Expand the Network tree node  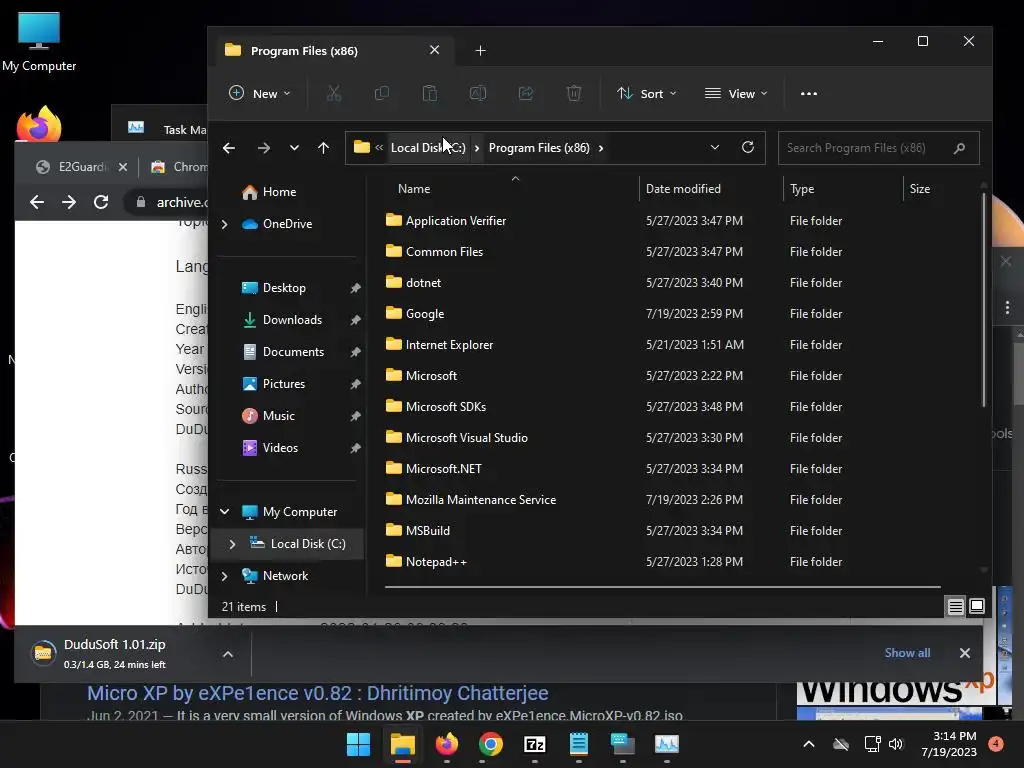point(225,575)
